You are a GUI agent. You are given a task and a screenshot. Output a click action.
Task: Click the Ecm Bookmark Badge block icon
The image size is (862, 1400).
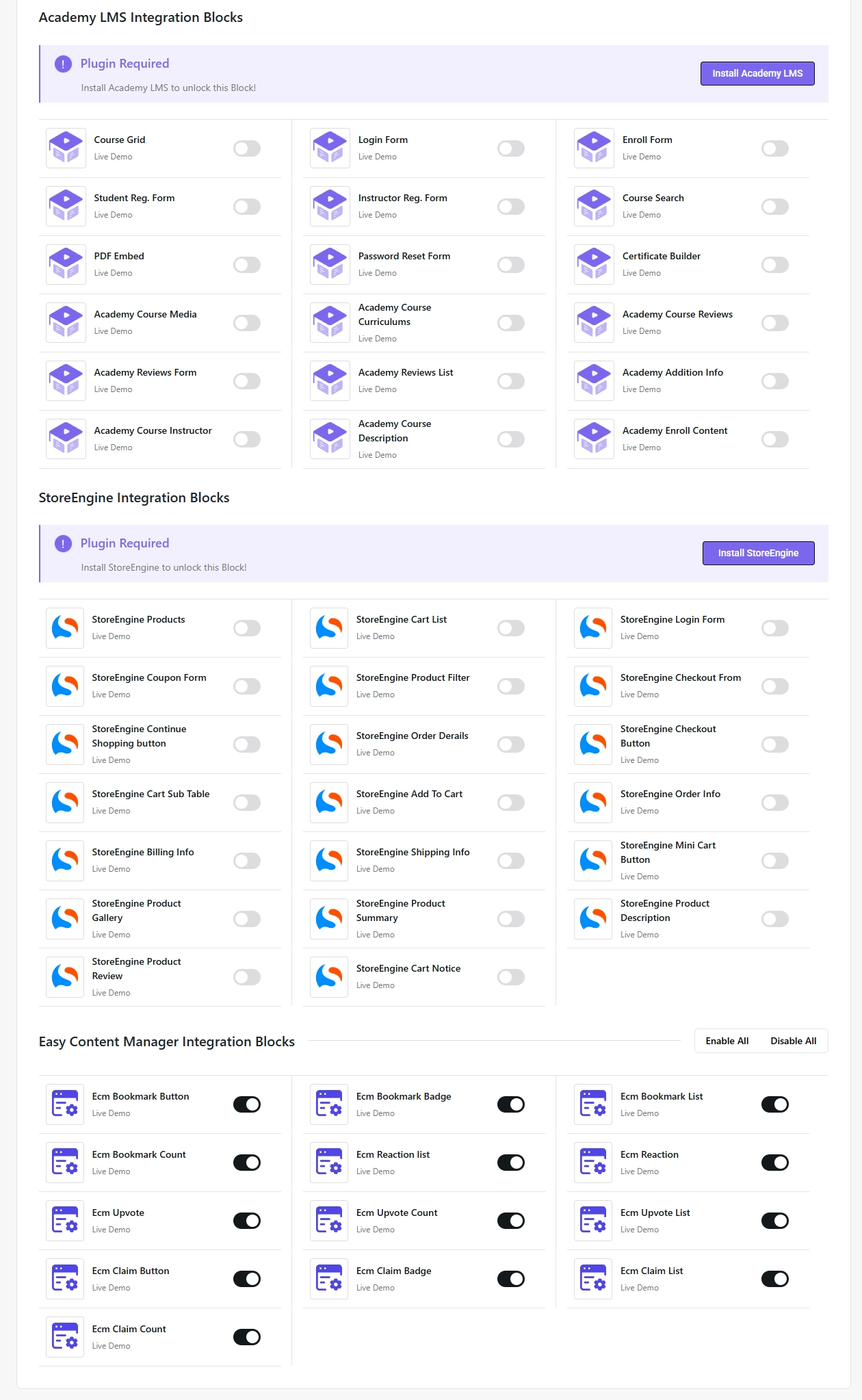click(329, 1104)
